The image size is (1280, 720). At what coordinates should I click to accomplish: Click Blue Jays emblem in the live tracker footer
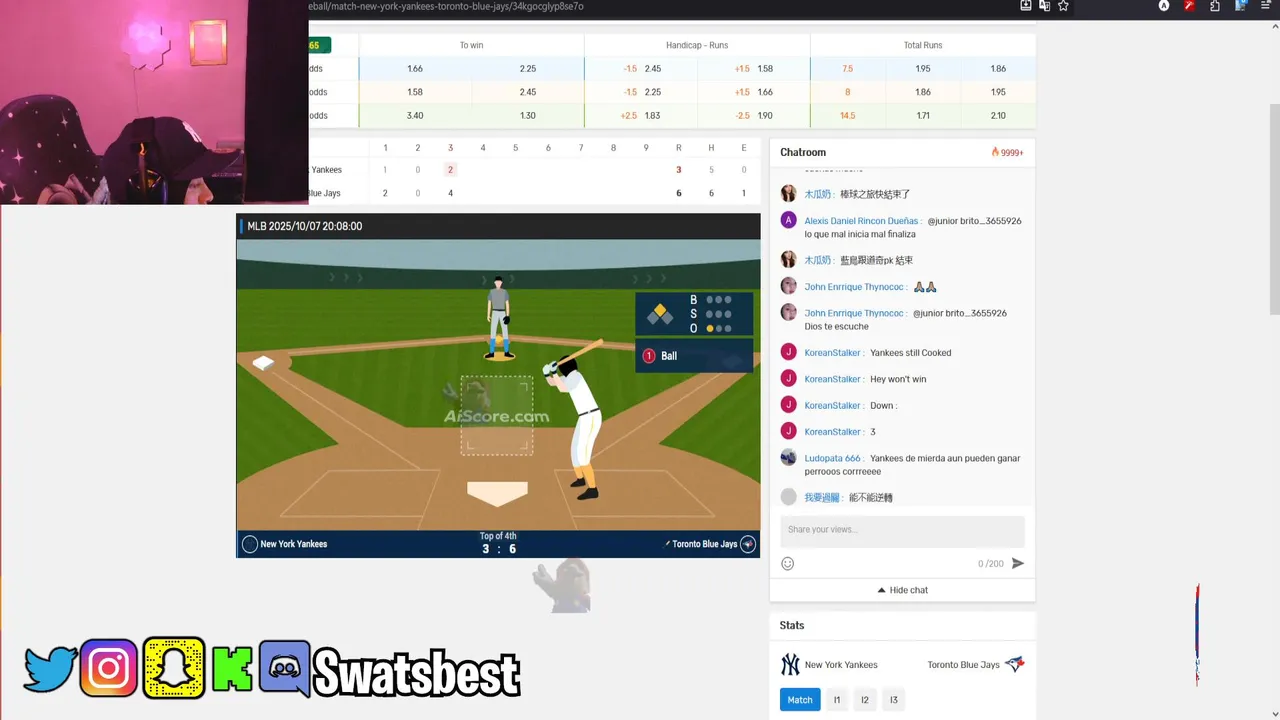[747, 544]
